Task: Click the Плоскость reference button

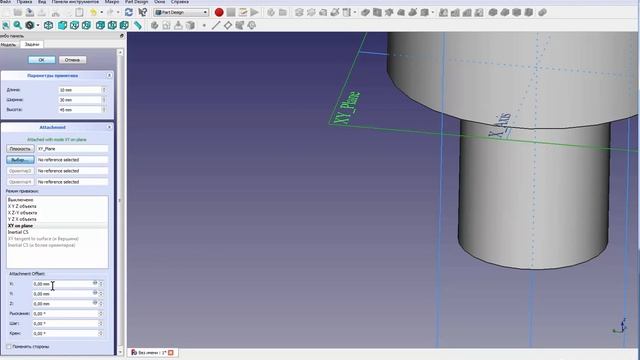Action: (20, 149)
